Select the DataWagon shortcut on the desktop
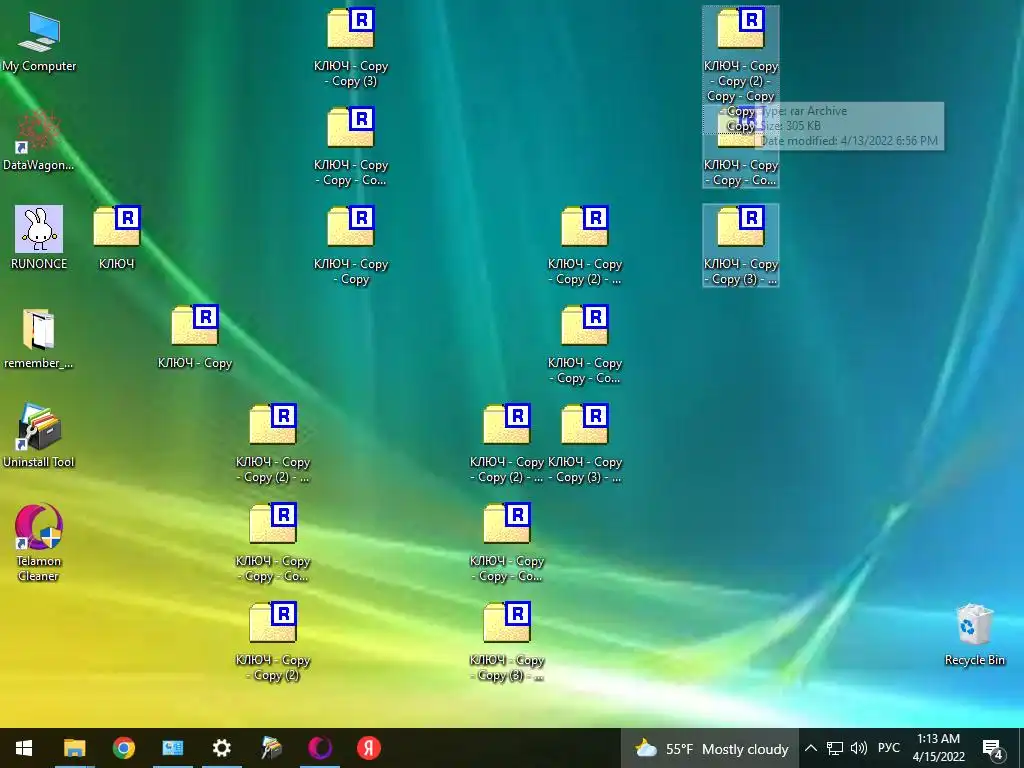The width and height of the screenshot is (1024, 768). click(x=39, y=140)
